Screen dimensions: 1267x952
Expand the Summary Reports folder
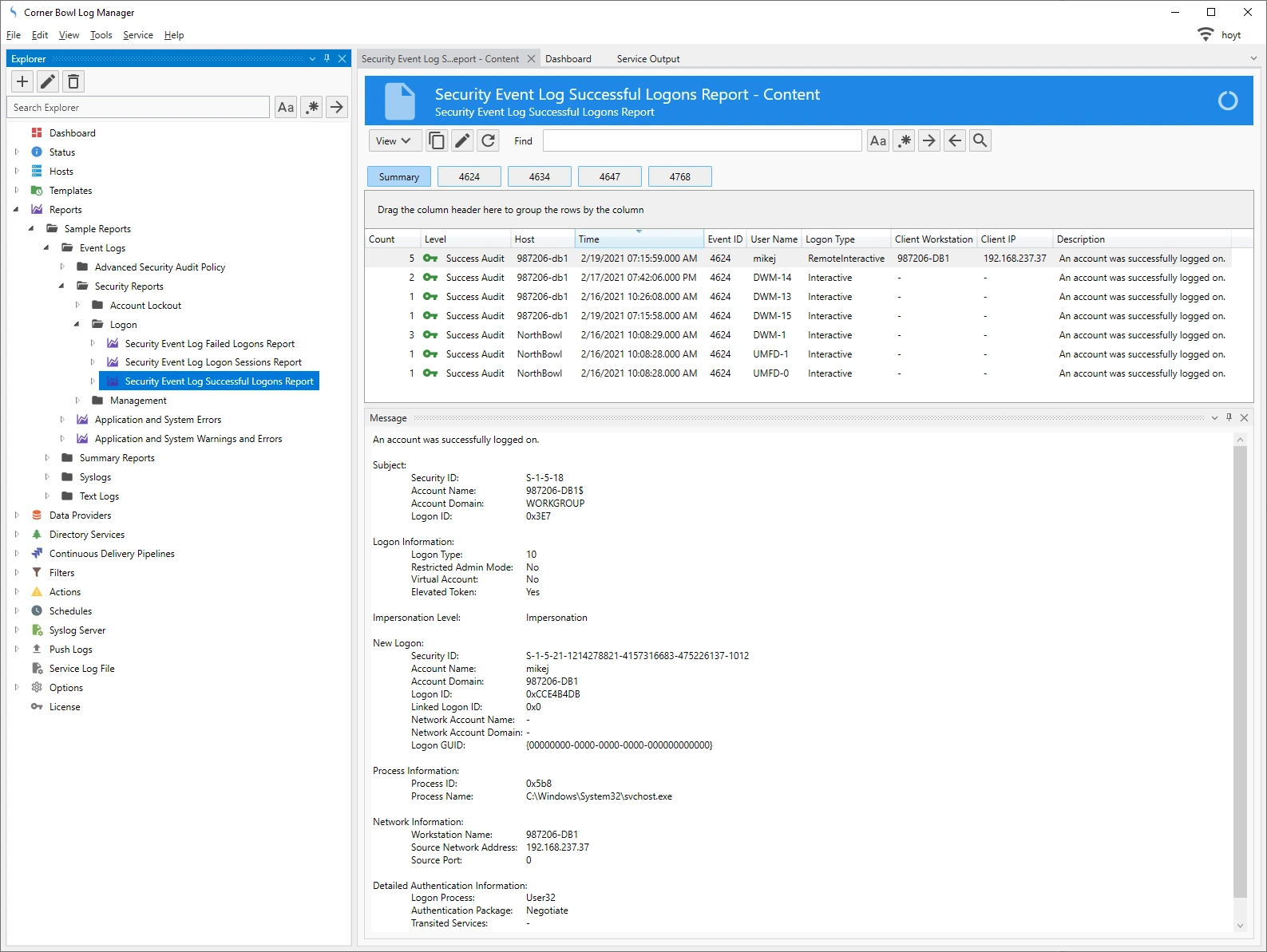pos(47,458)
